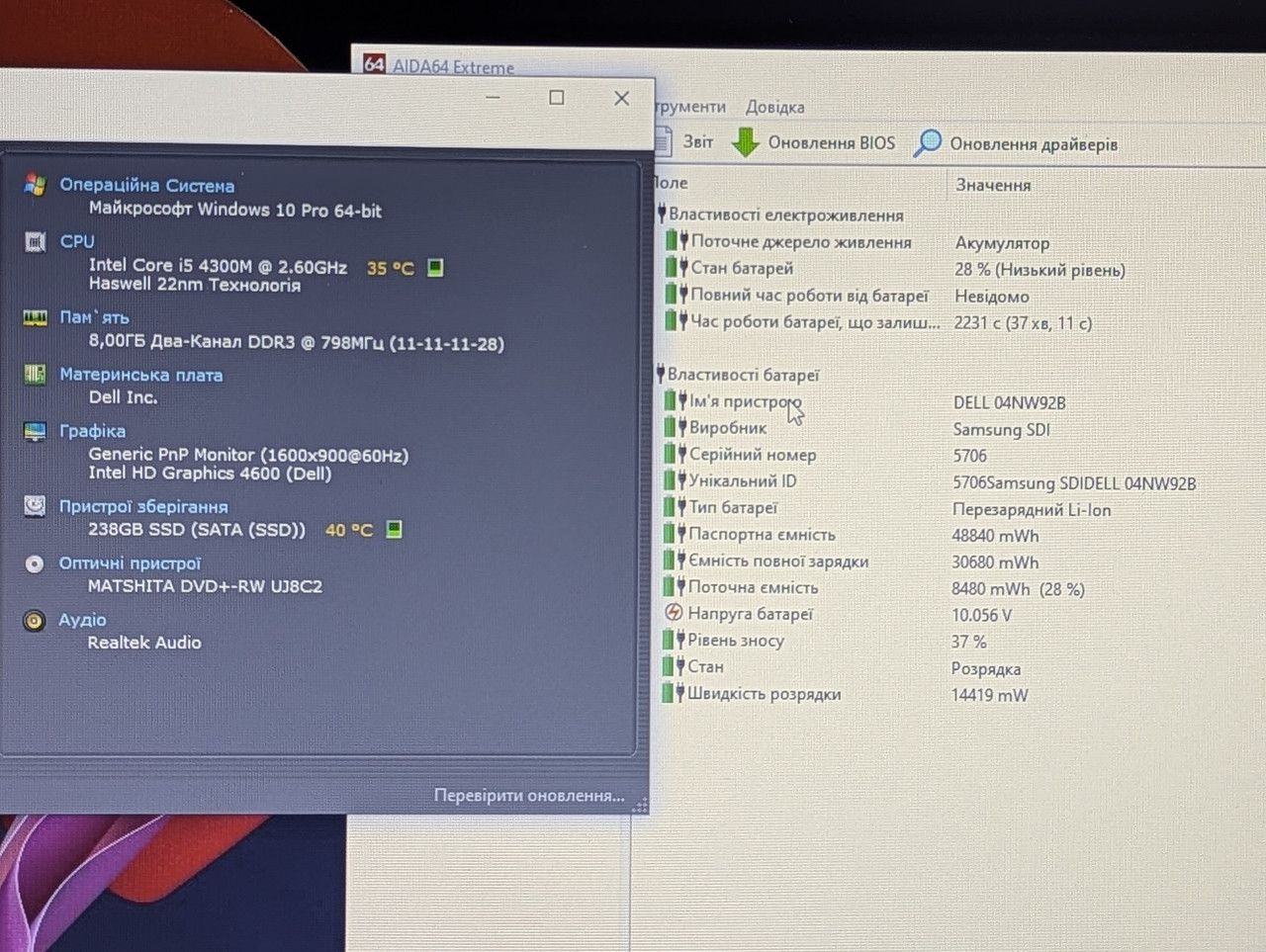Click the green CPU temperature indicator
The height and width of the screenshot is (952, 1266).
tap(435, 267)
